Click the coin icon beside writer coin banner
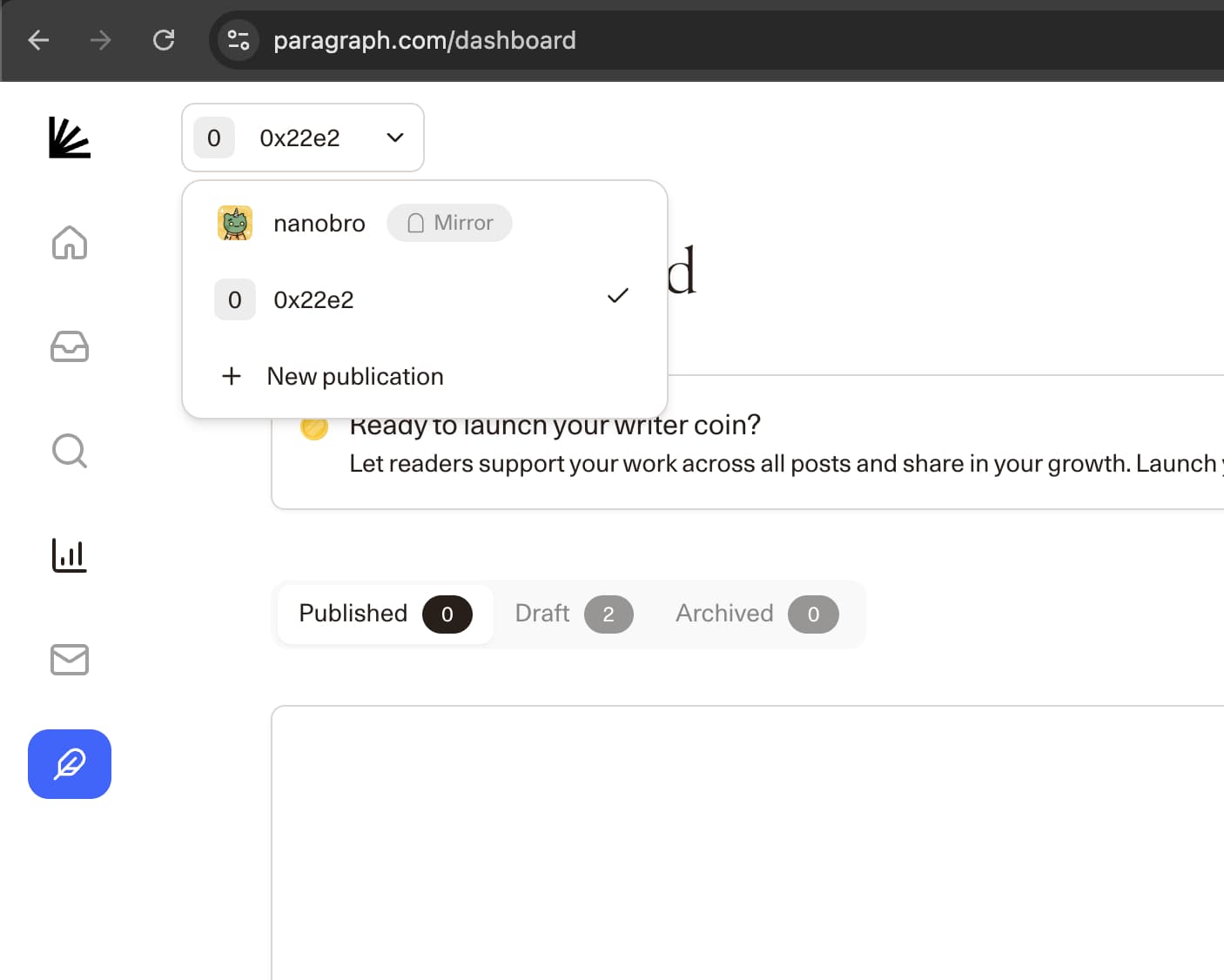Screen dimensions: 1224x980 pos(313,426)
